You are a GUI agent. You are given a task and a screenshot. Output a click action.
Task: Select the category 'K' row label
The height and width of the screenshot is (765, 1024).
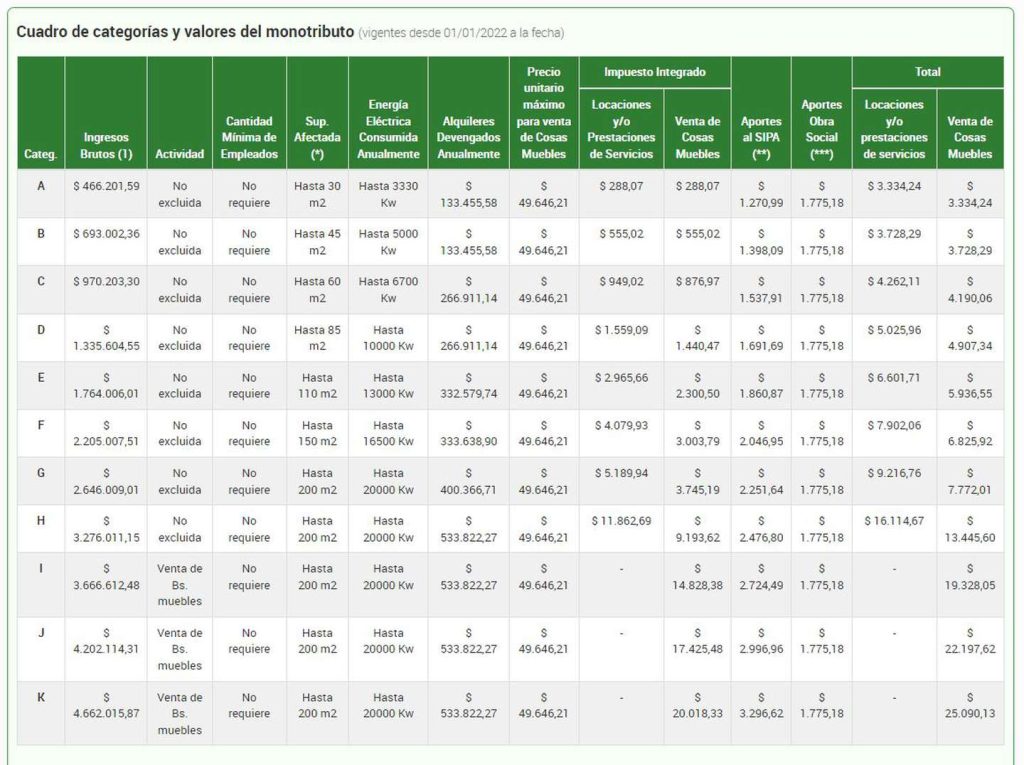(x=41, y=698)
